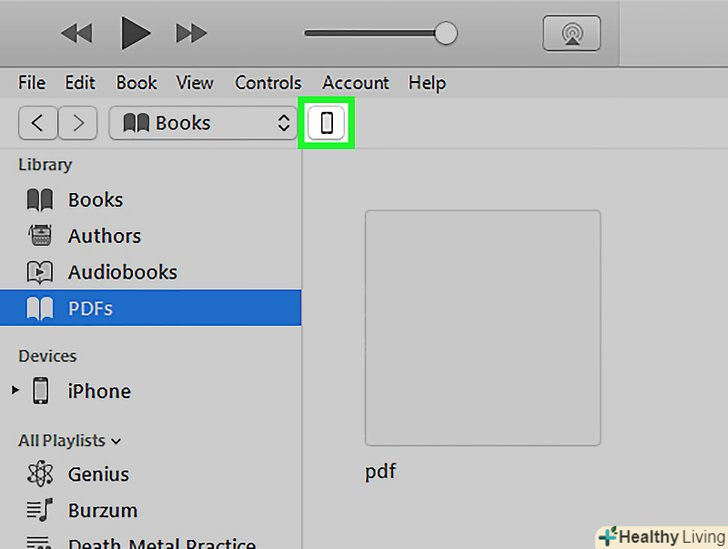Open Audiobooks in the sidebar

coord(122,272)
